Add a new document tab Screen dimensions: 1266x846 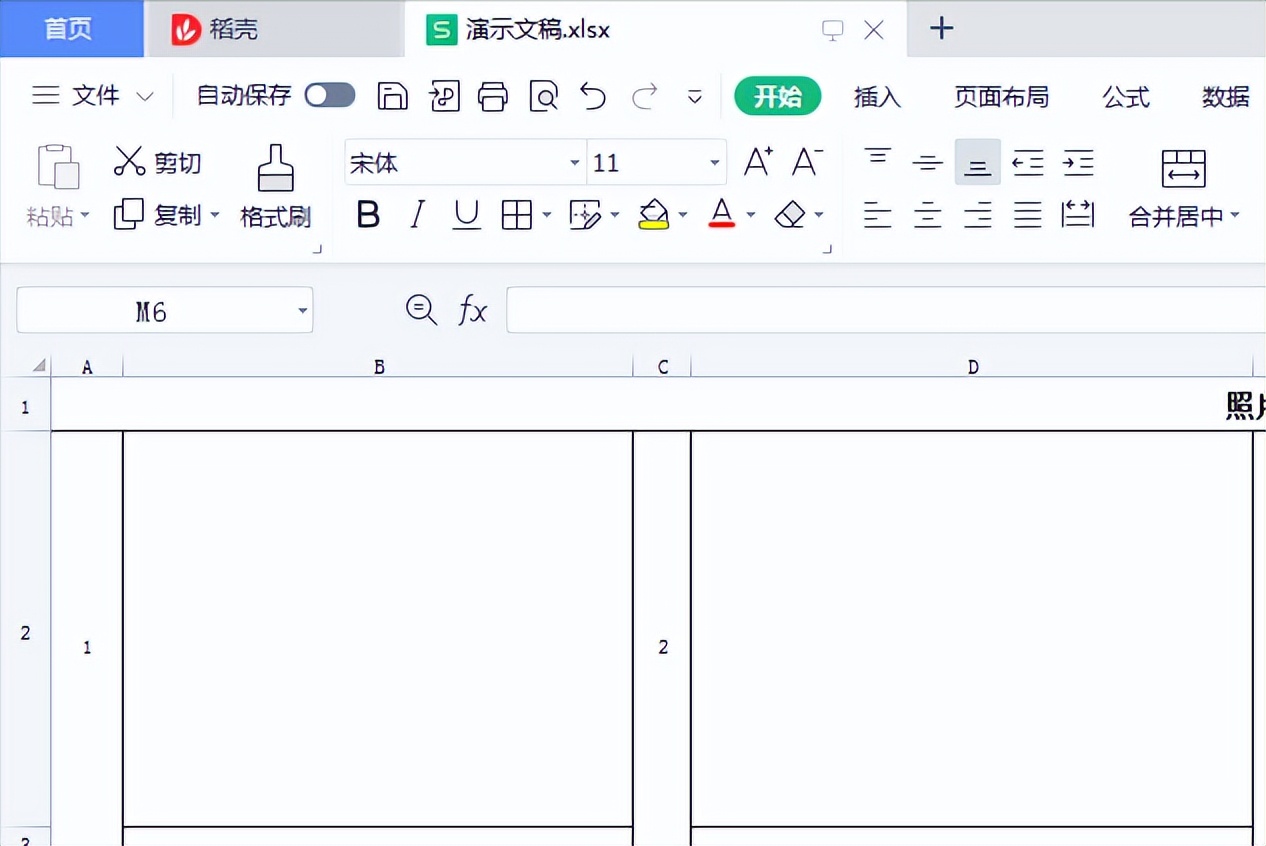(941, 29)
